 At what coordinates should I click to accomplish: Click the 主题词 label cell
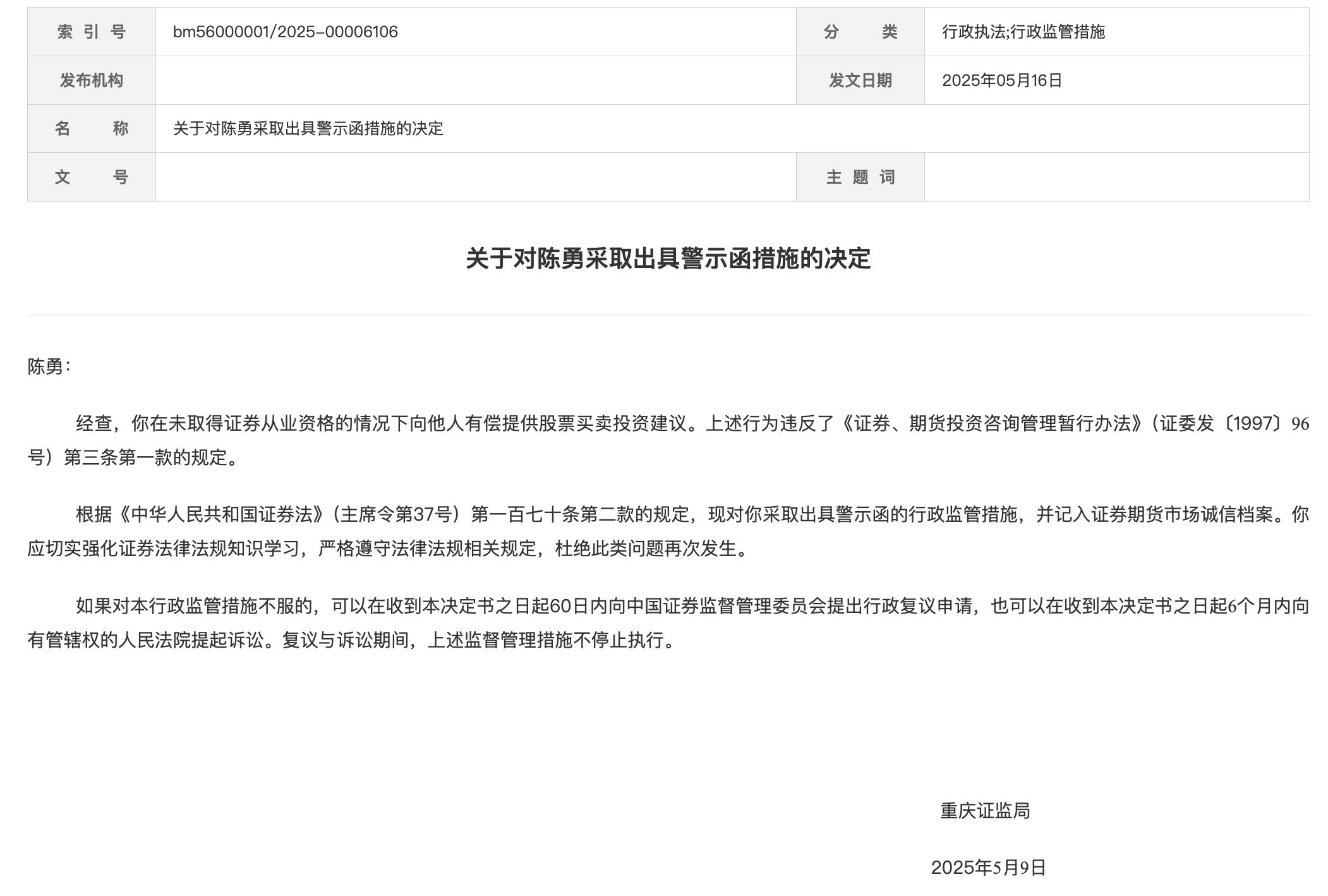click(860, 177)
